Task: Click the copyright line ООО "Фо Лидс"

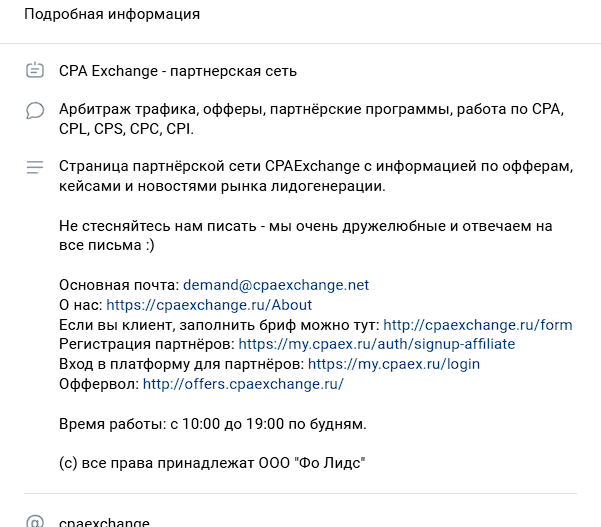Action: (x=212, y=464)
